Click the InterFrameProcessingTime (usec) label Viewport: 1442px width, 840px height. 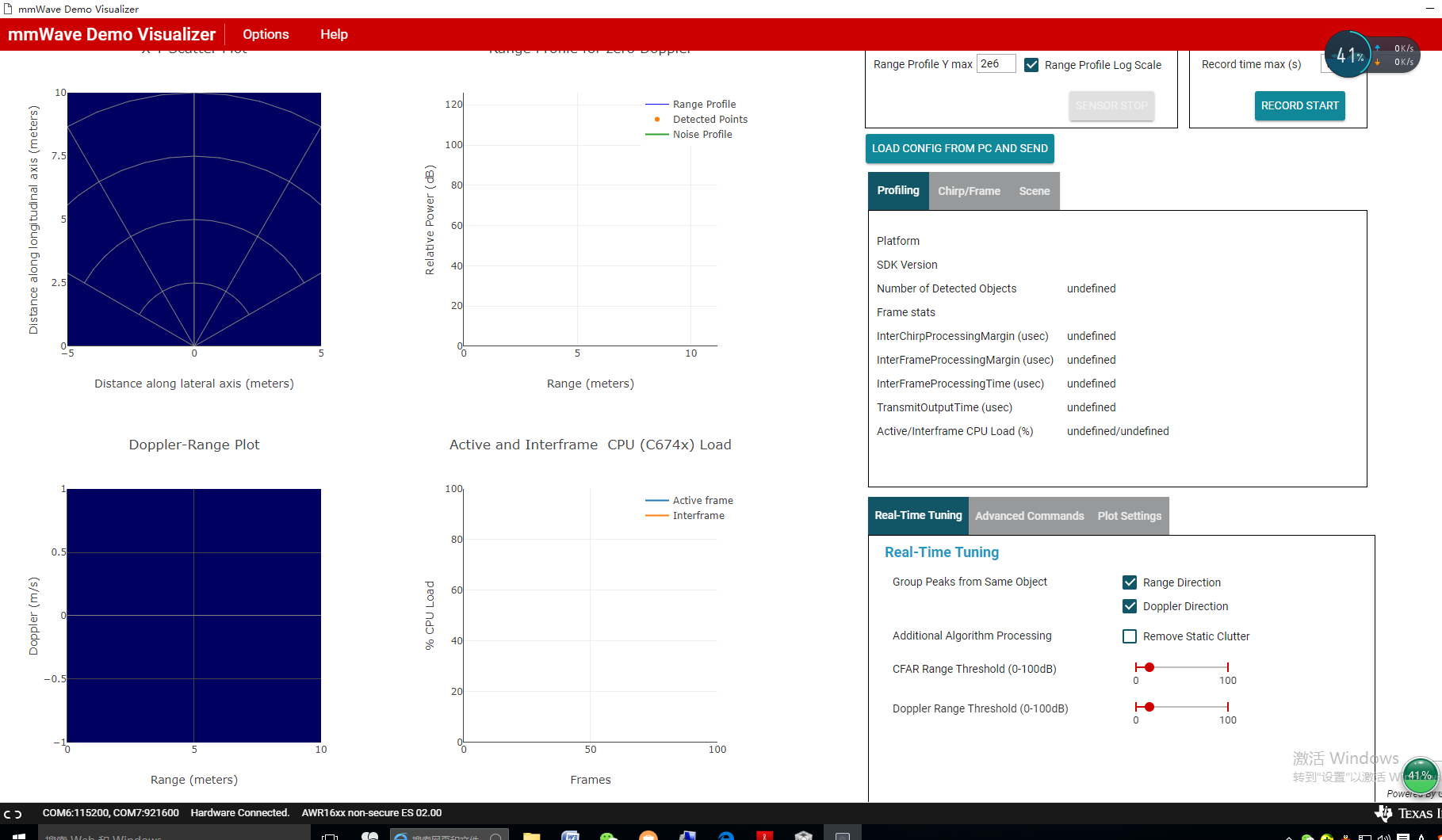coord(960,384)
